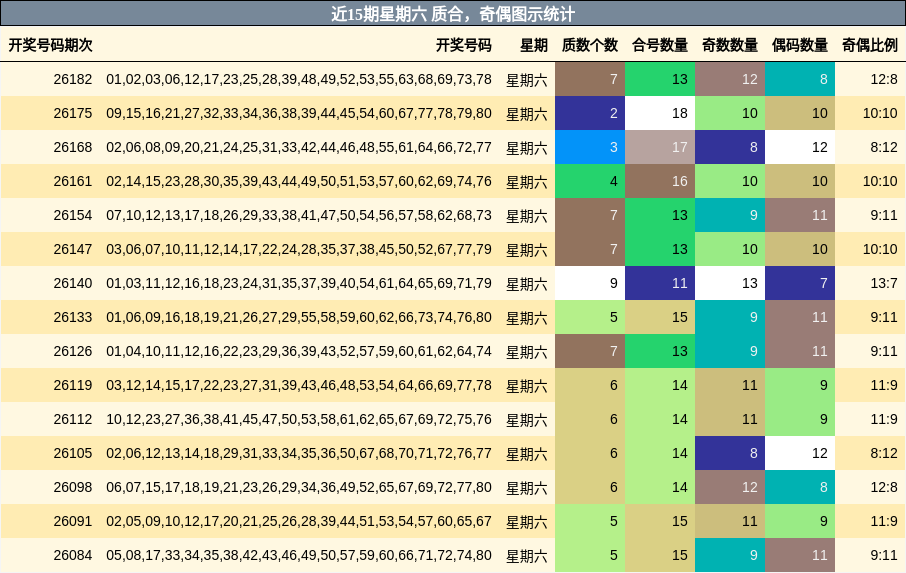Click the 奇数数量 column header

[730, 45]
